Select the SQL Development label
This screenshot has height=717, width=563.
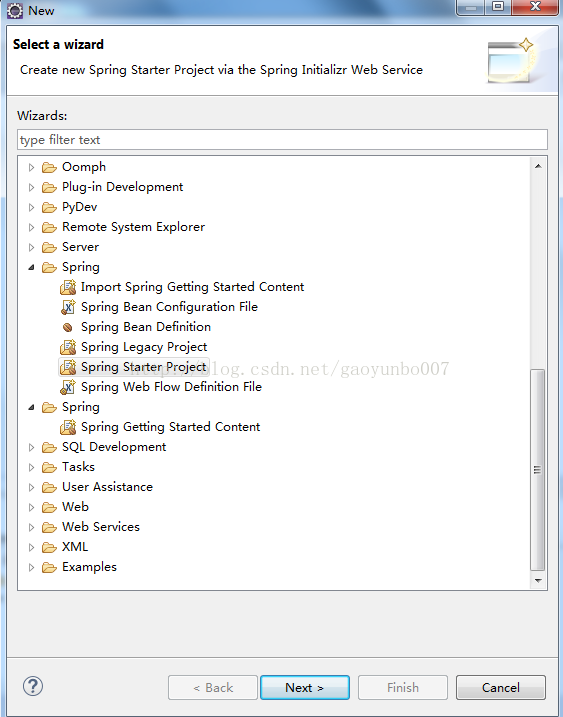click(114, 447)
